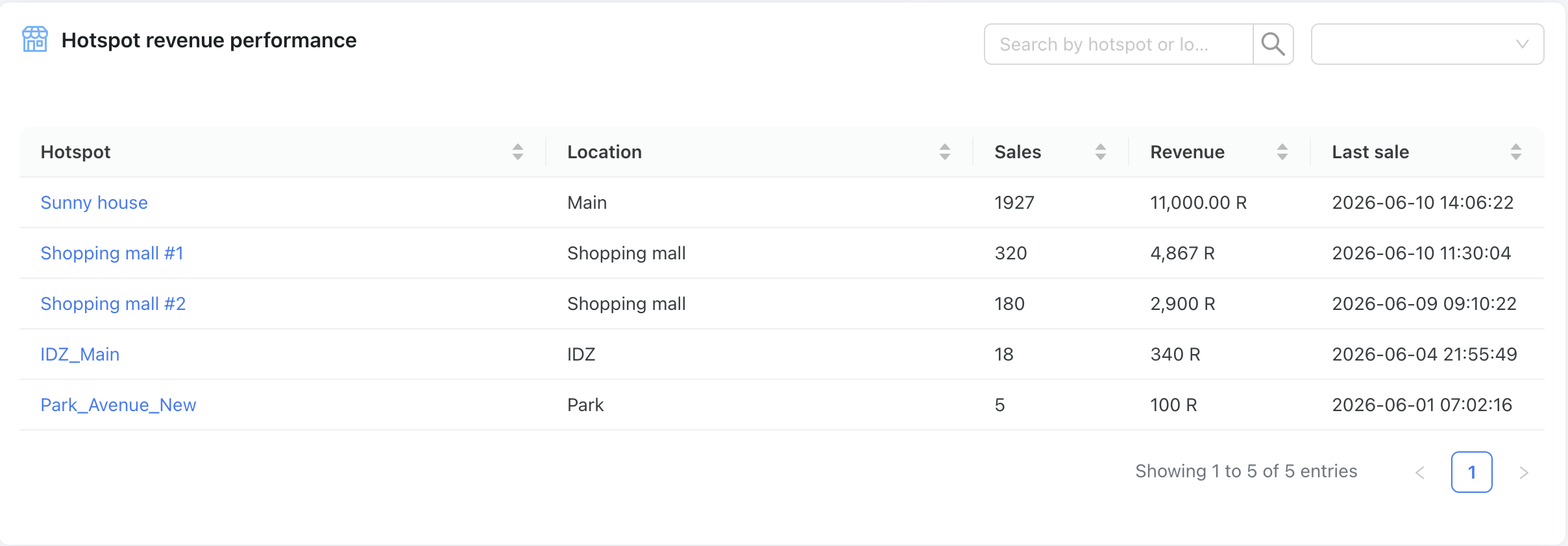Screen dimensions: 1568x546
Task: Open Park_Avenue_New hotspot link
Action: point(118,405)
